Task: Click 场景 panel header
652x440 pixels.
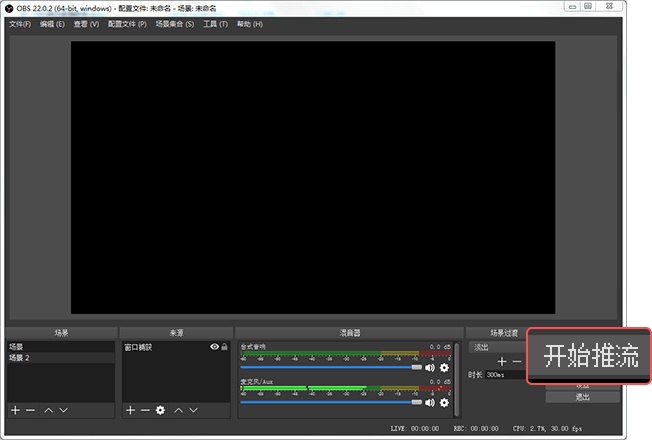Action: click(x=62, y=333)
